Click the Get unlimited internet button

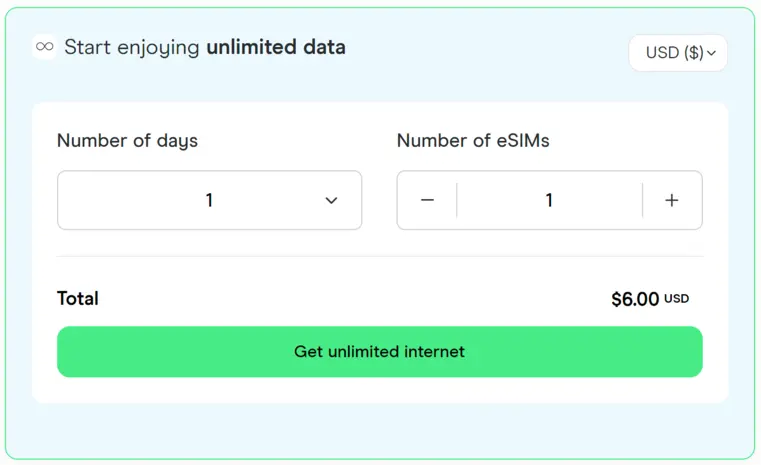[x=380, y=351]
